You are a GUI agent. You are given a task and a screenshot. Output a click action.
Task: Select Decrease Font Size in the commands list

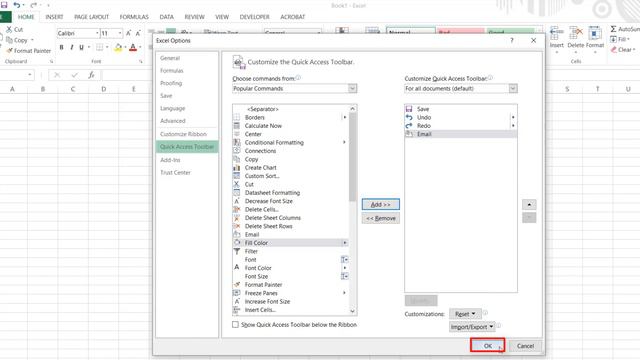coord(291,201)
